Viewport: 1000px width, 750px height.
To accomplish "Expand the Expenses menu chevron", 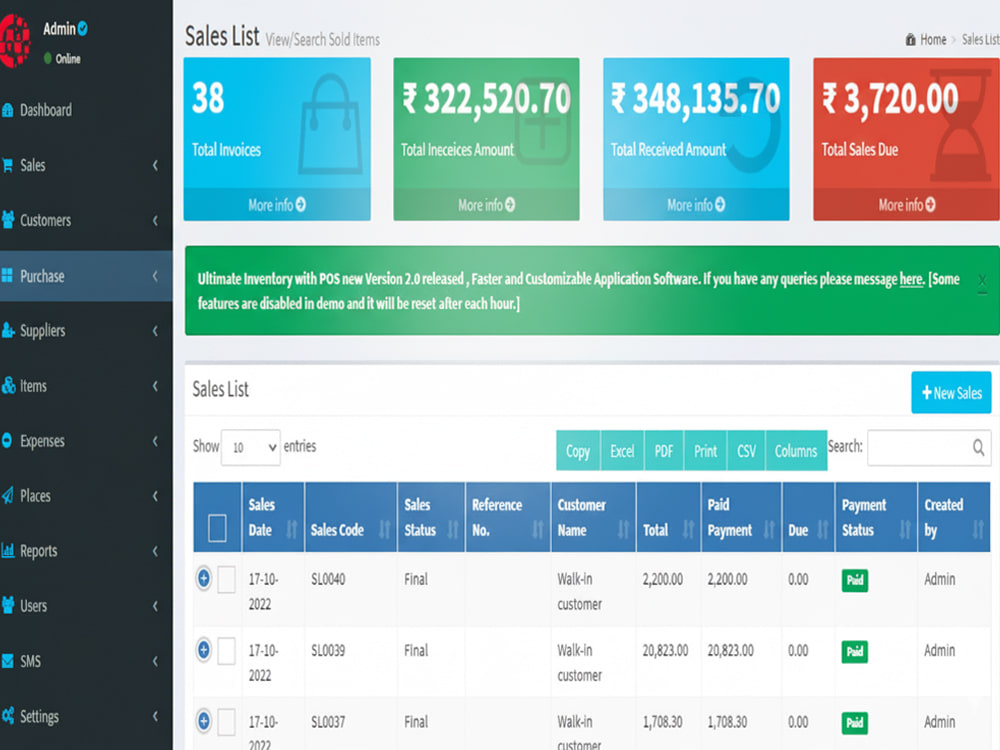I will pos(155,440).
